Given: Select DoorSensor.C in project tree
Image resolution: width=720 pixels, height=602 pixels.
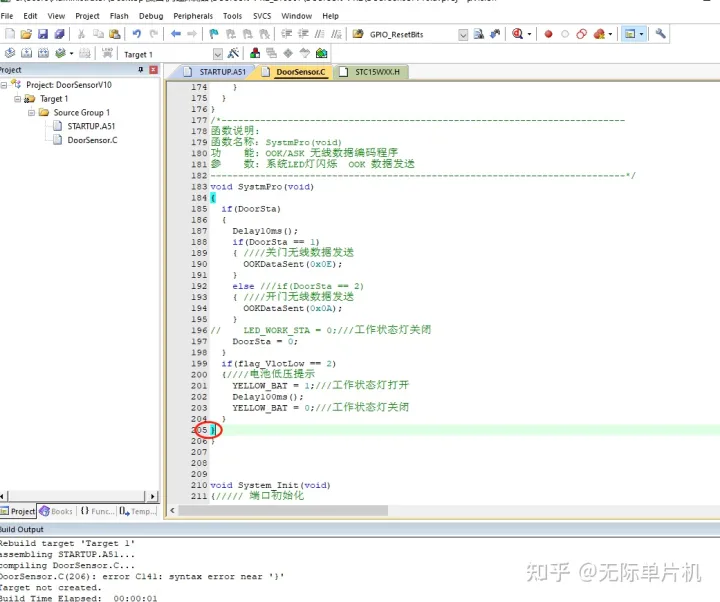Looking at the screenshot, I should pyautogui.click(x=92, y=140).
